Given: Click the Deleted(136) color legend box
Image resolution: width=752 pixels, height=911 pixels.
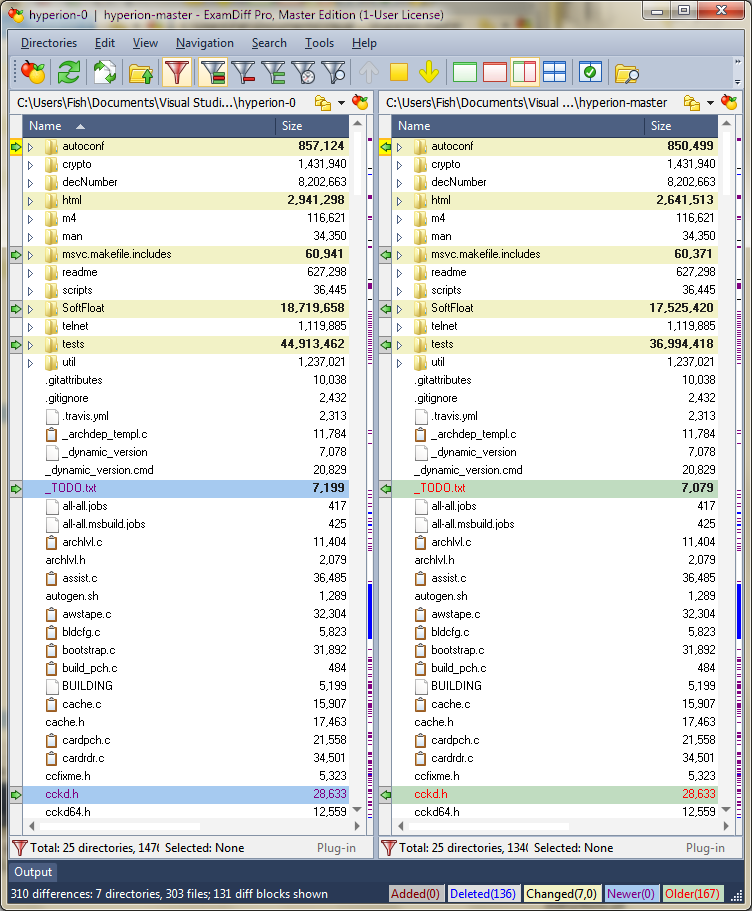Looking at the screenshot, I should [482, 894].
